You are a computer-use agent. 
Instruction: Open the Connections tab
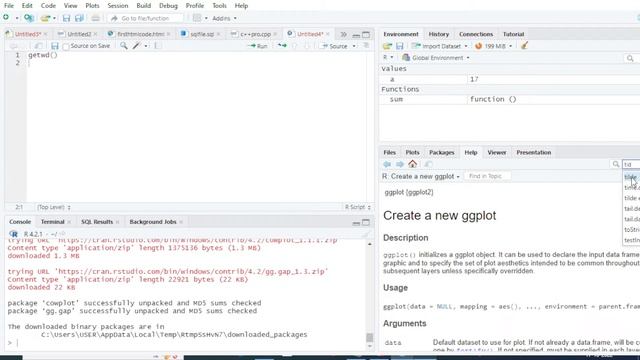pos(476,34)
